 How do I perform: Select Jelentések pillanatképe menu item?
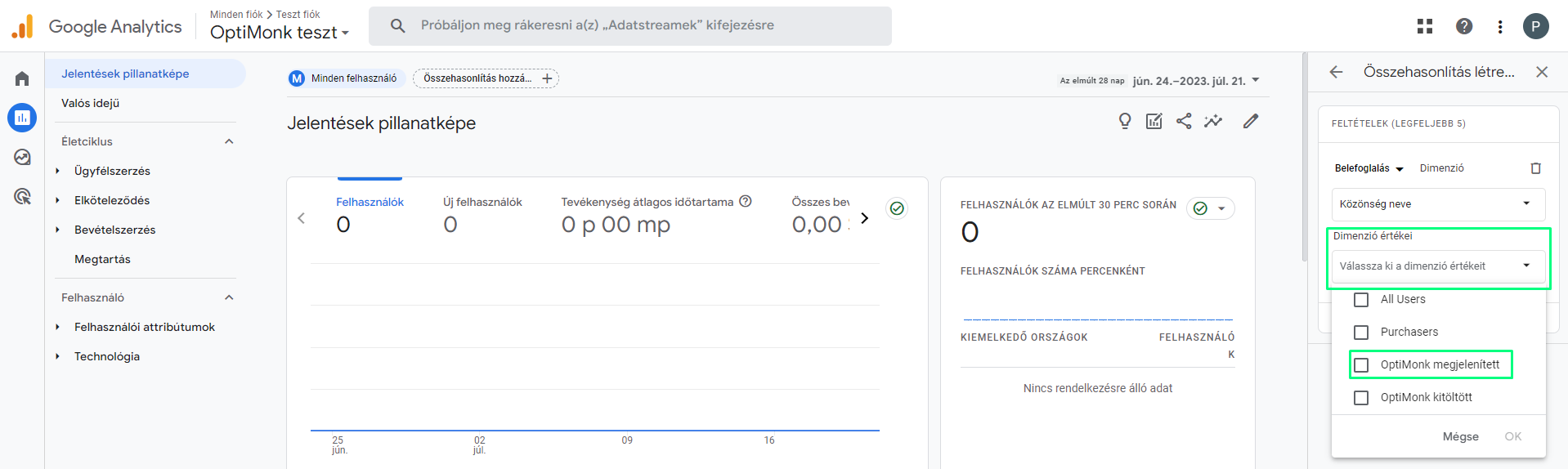(146, 74)
